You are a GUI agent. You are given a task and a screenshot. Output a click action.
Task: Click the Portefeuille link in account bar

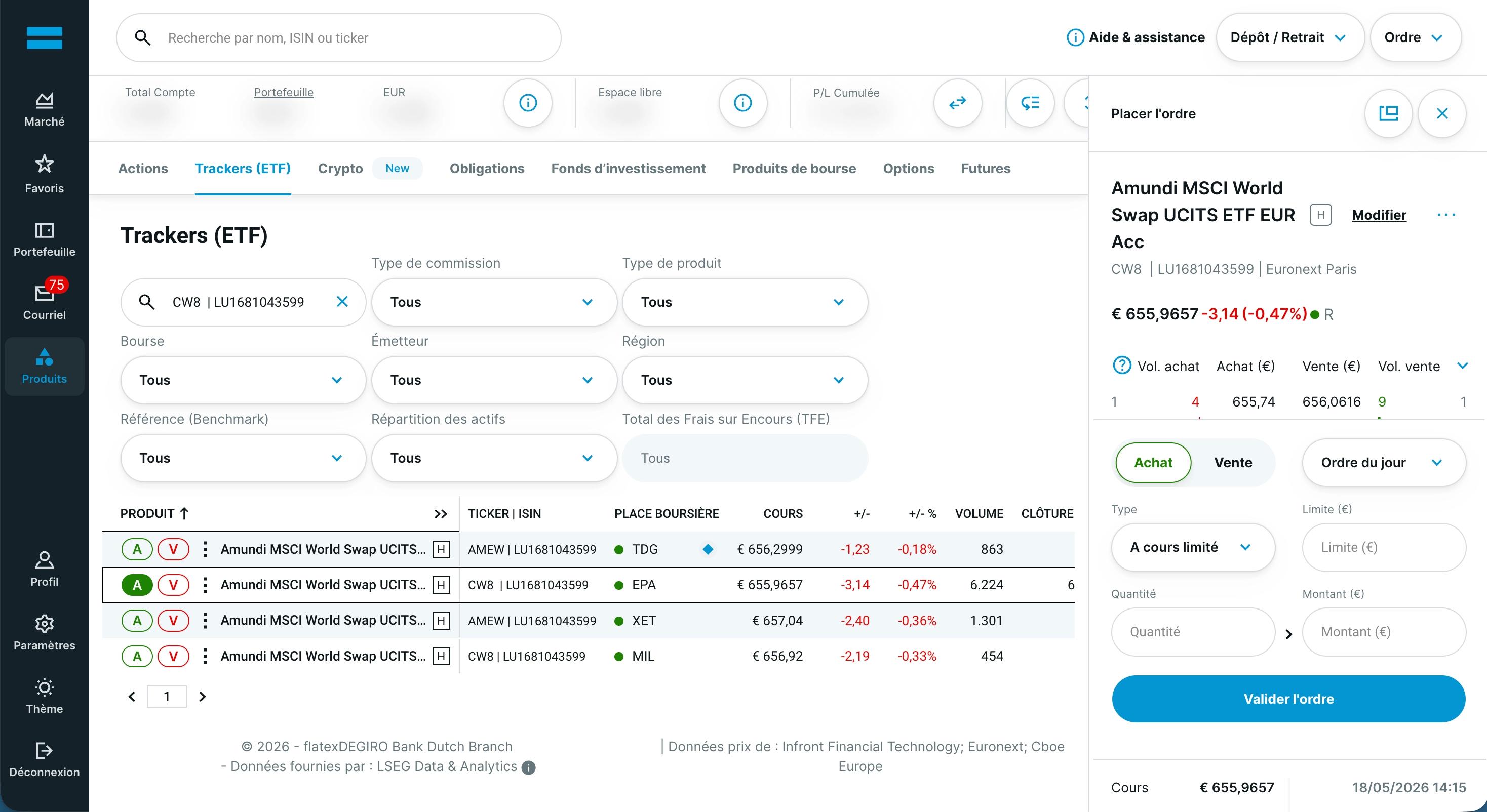pyautogui.click(x=284, y=92)
